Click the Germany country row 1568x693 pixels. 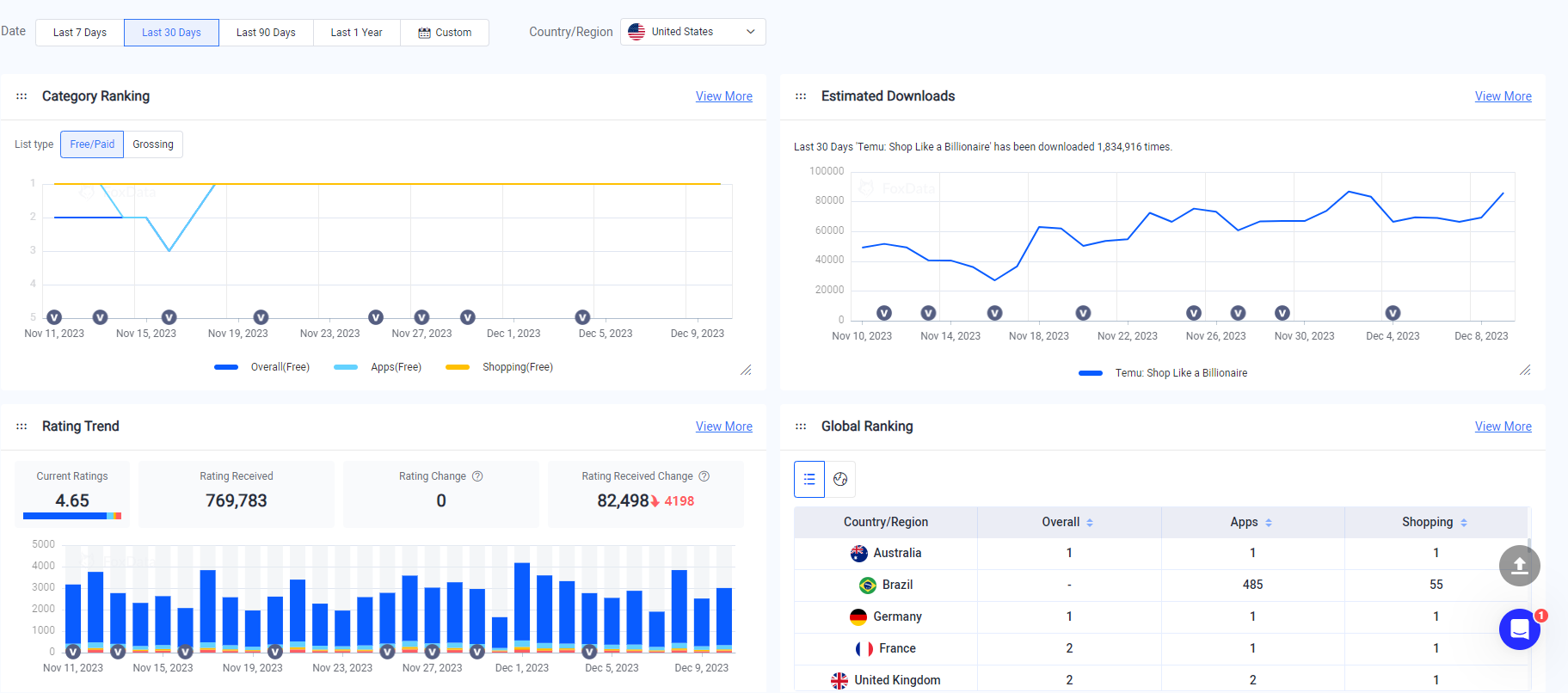click(x=1160, y=616)
